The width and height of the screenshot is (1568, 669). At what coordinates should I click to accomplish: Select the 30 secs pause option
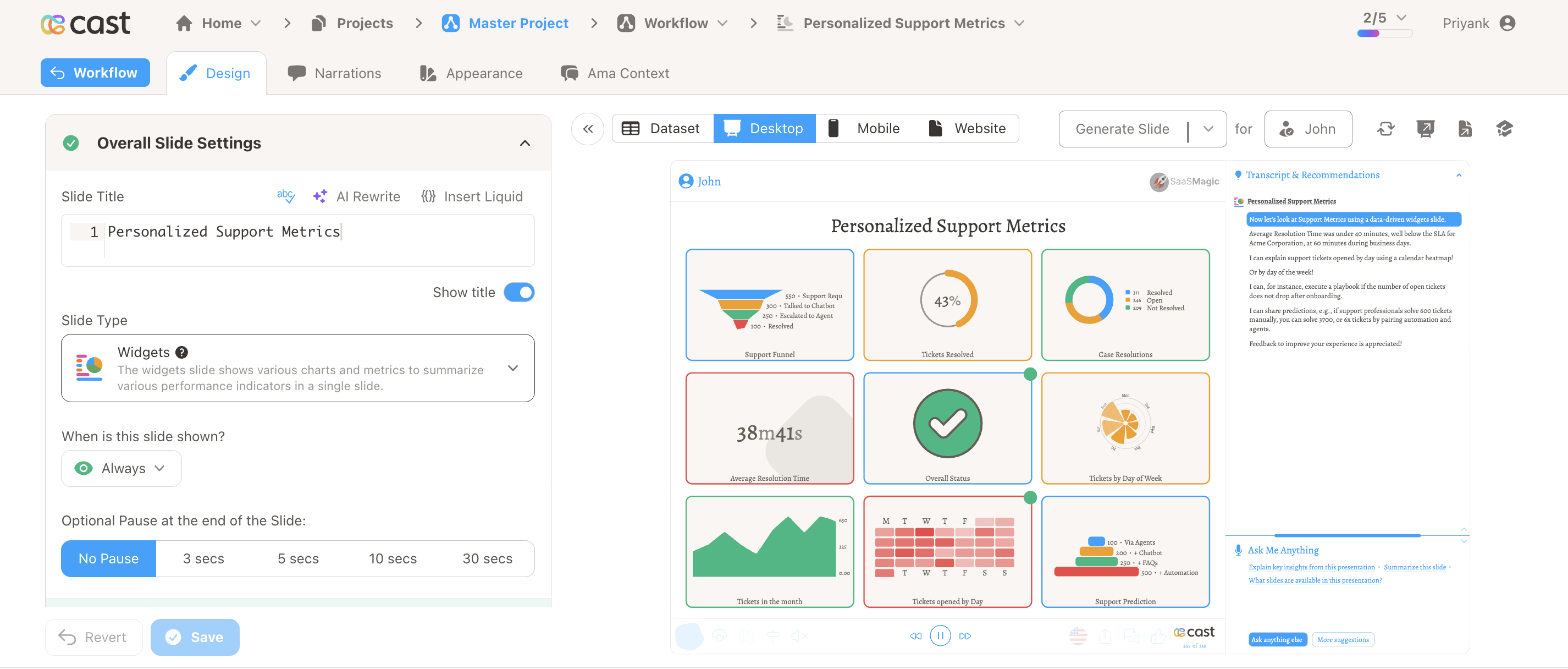(487, 558)
